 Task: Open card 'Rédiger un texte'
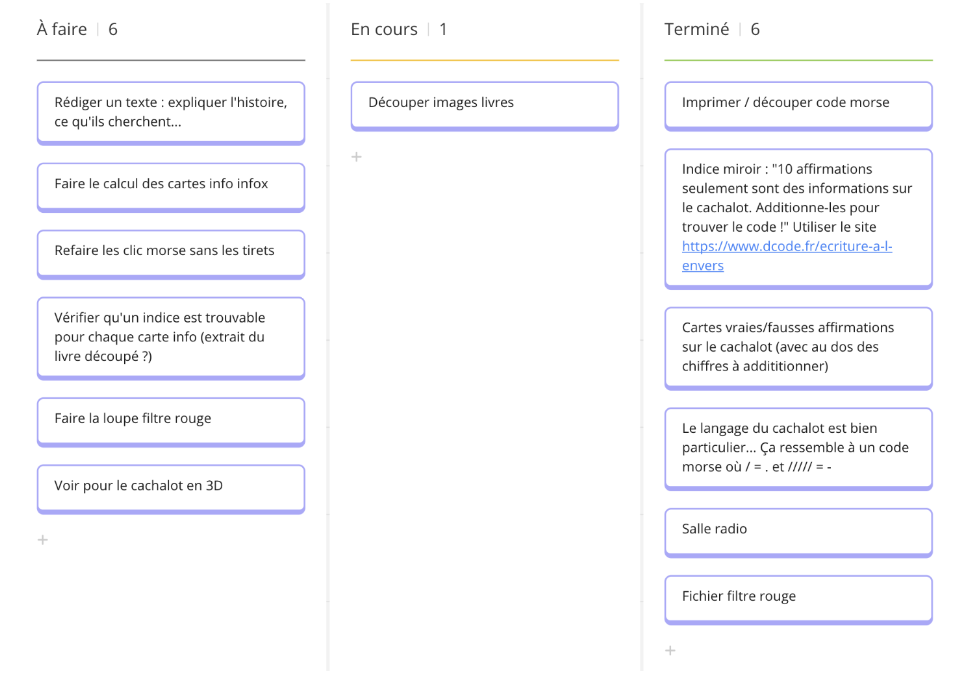(x=170, y=112)
